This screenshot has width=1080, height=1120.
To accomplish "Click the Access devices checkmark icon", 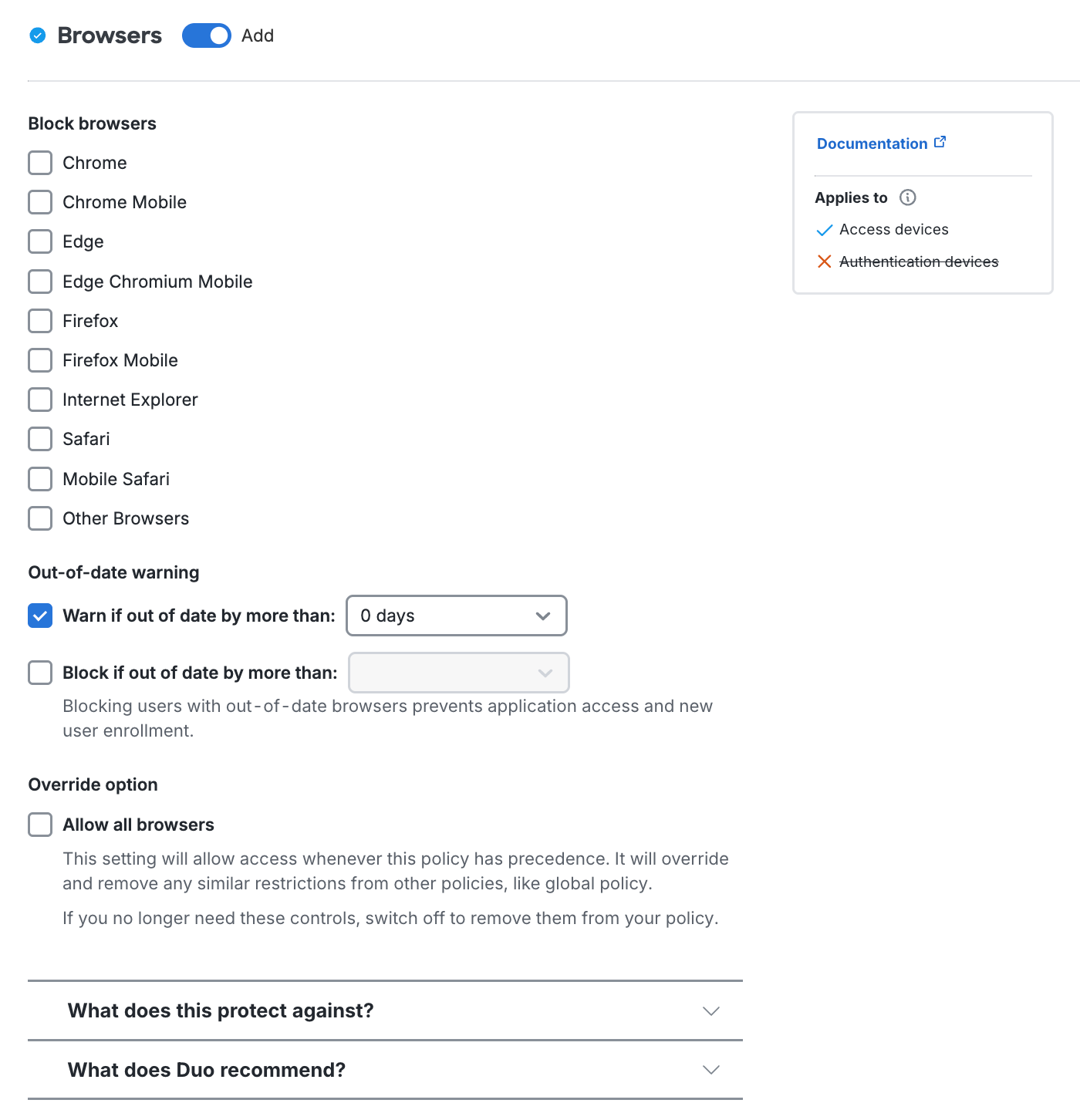I will (824, 230).
